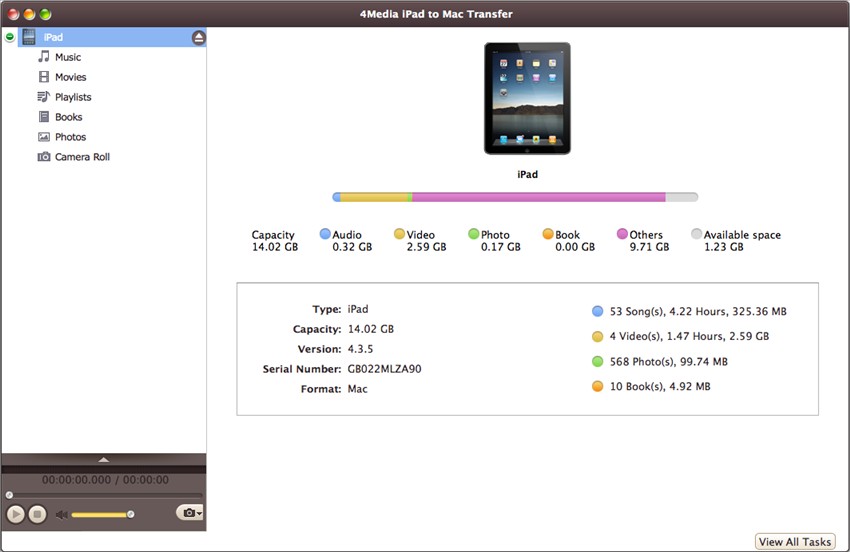Click the orange Book legend dot

548,234
